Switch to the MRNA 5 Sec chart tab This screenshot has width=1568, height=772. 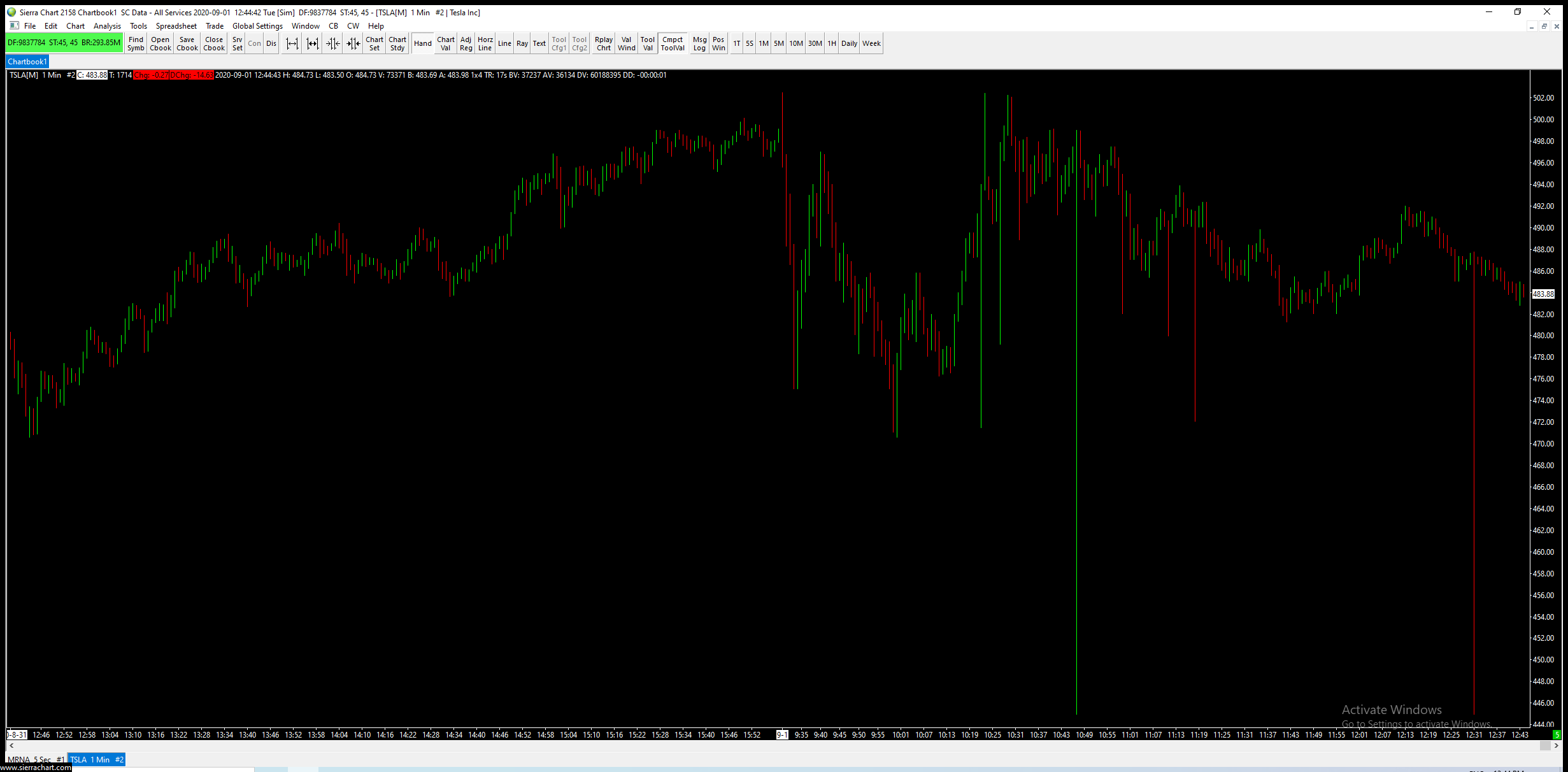point(36,759)
